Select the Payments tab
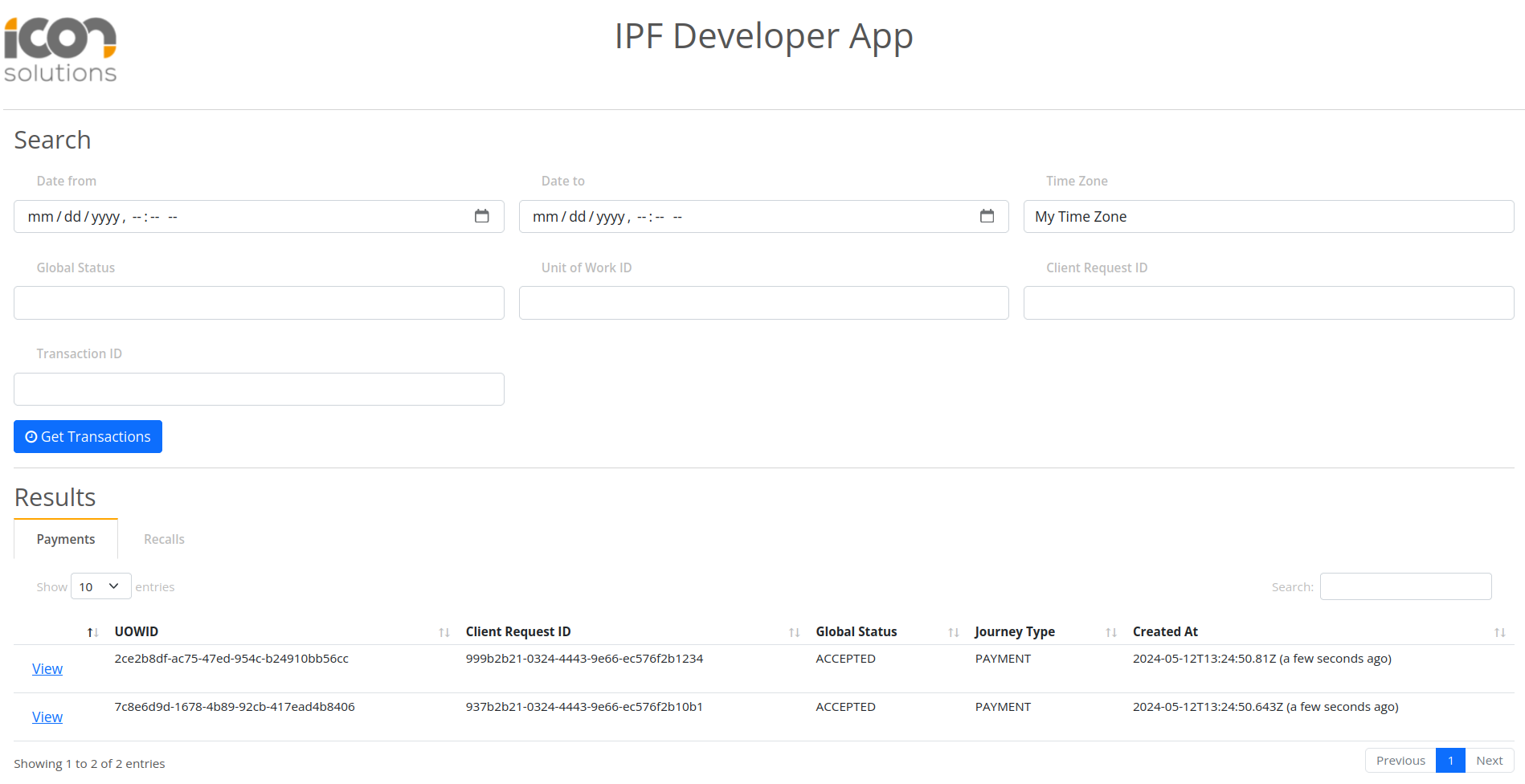Screen dimensions: 1525x784 66,540
